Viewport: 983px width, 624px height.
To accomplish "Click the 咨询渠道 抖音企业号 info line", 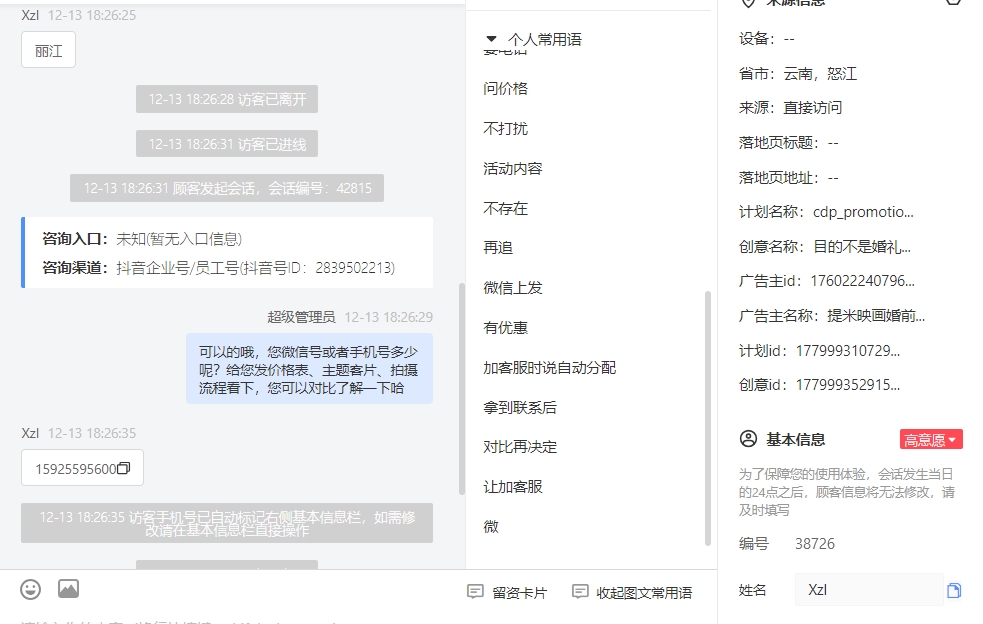I will (x=218, y=268).
